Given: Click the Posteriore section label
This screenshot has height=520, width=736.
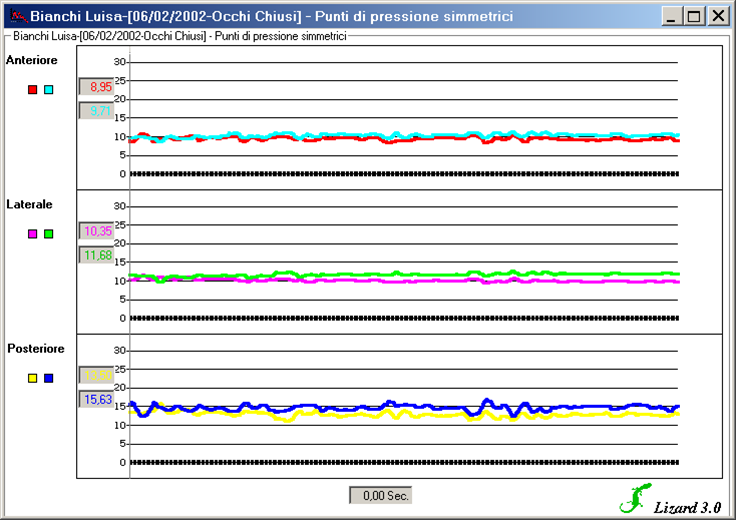Looking at the screenshot, I should coord(35,349).
